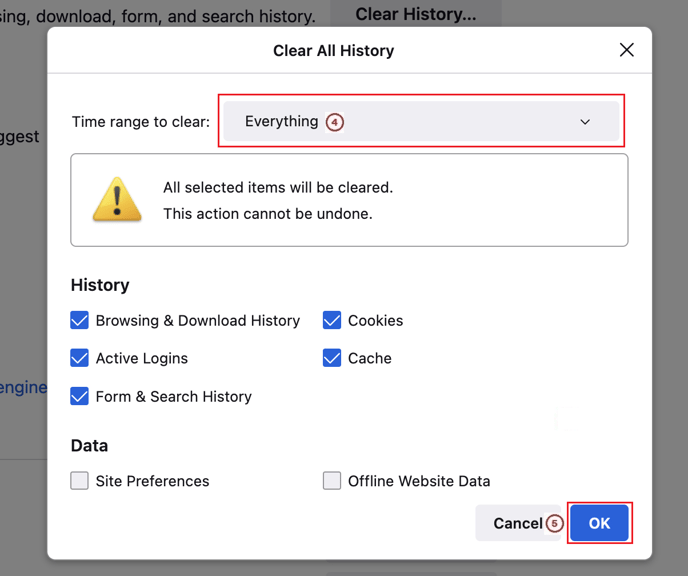Screen dimensions: 688x576
Task: Uncheck Browsing & Download History
Action: [80, 321]
